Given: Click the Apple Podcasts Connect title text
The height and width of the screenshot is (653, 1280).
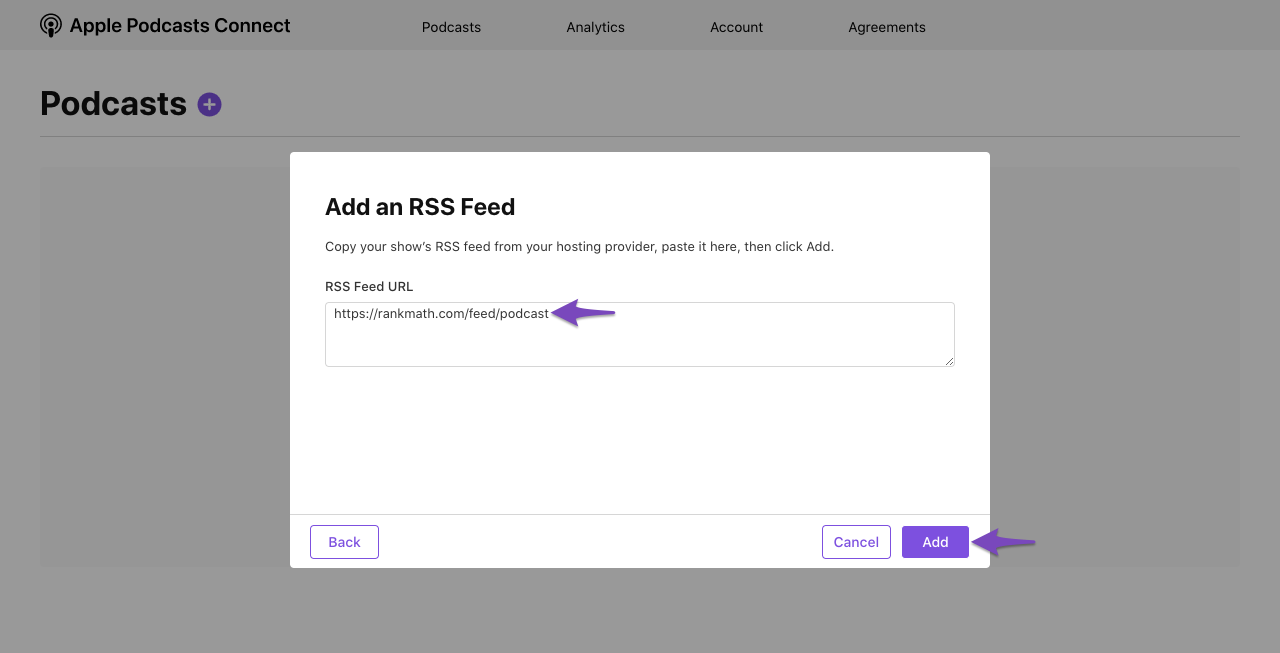Looking at the screenshot, I should point(180,26).
